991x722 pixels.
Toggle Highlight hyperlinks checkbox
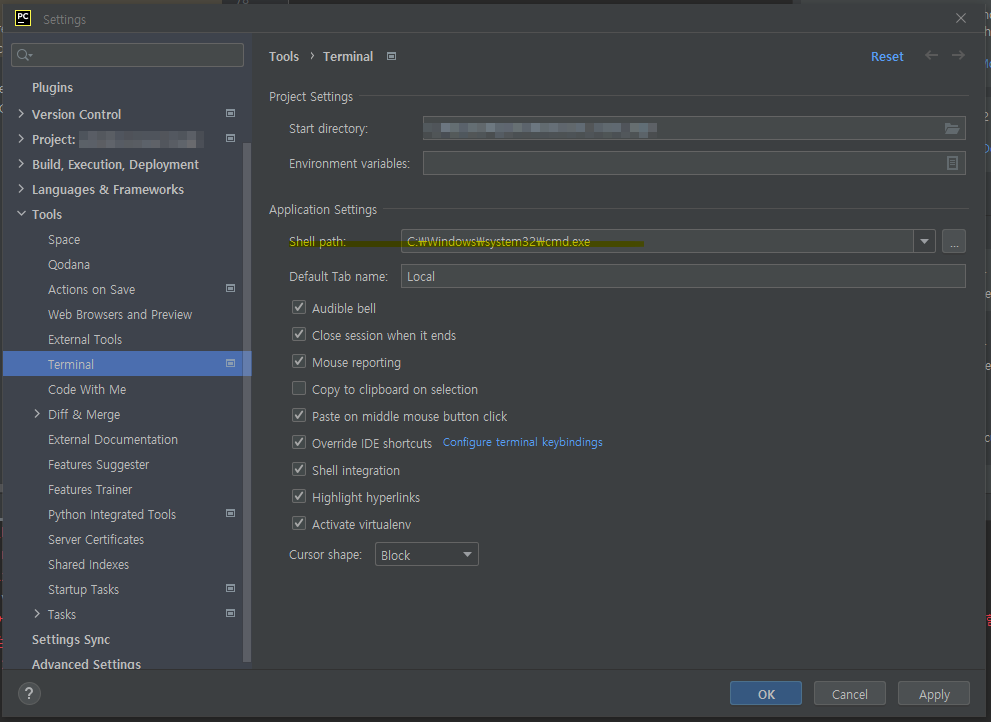tap(299, 497)
